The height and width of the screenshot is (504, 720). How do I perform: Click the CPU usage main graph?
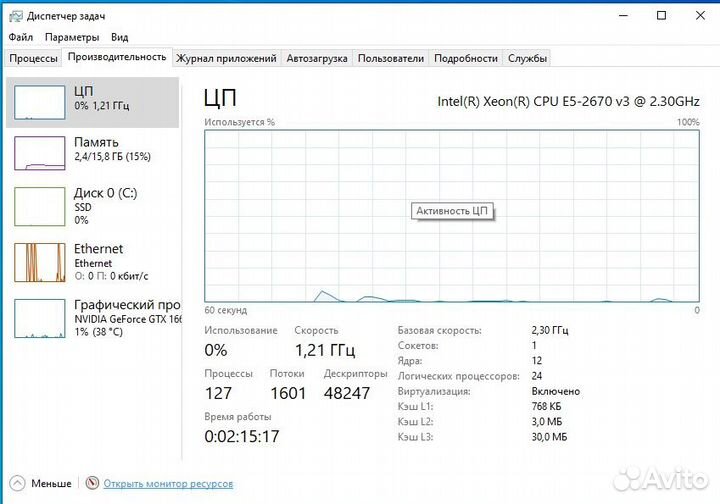coord(452,216)
